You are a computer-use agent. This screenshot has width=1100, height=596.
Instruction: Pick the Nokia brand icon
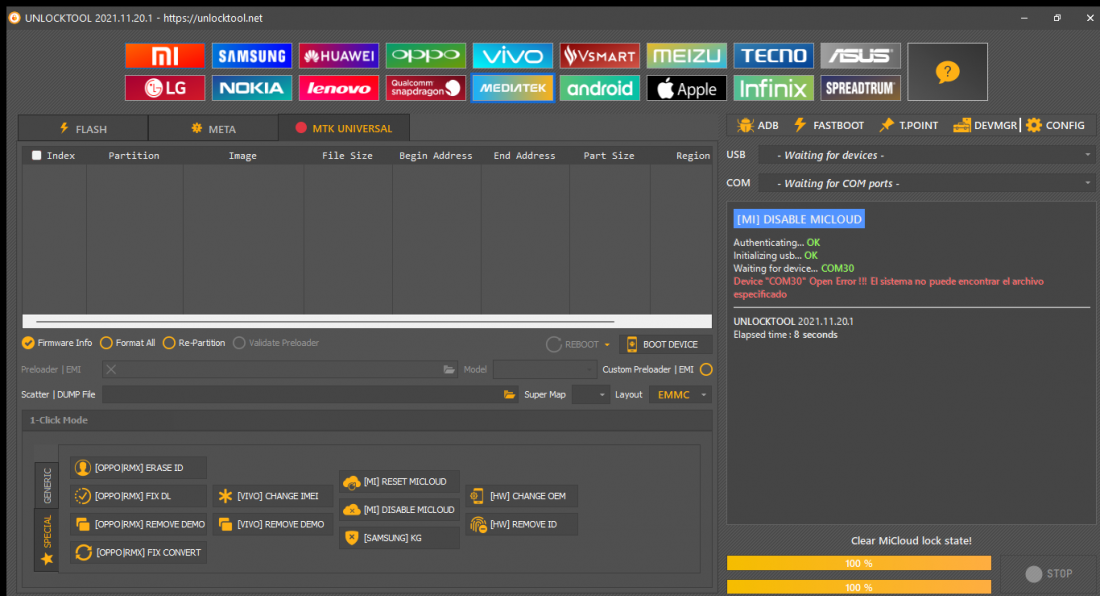[252, 88]
